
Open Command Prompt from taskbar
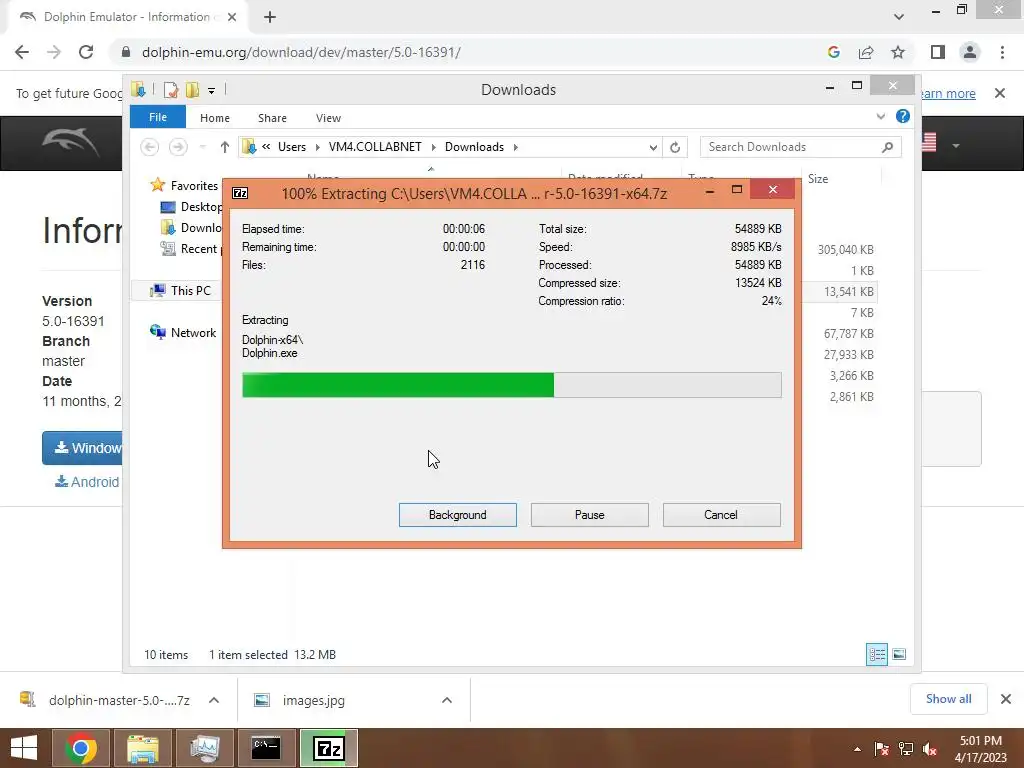tap(266, 748)
